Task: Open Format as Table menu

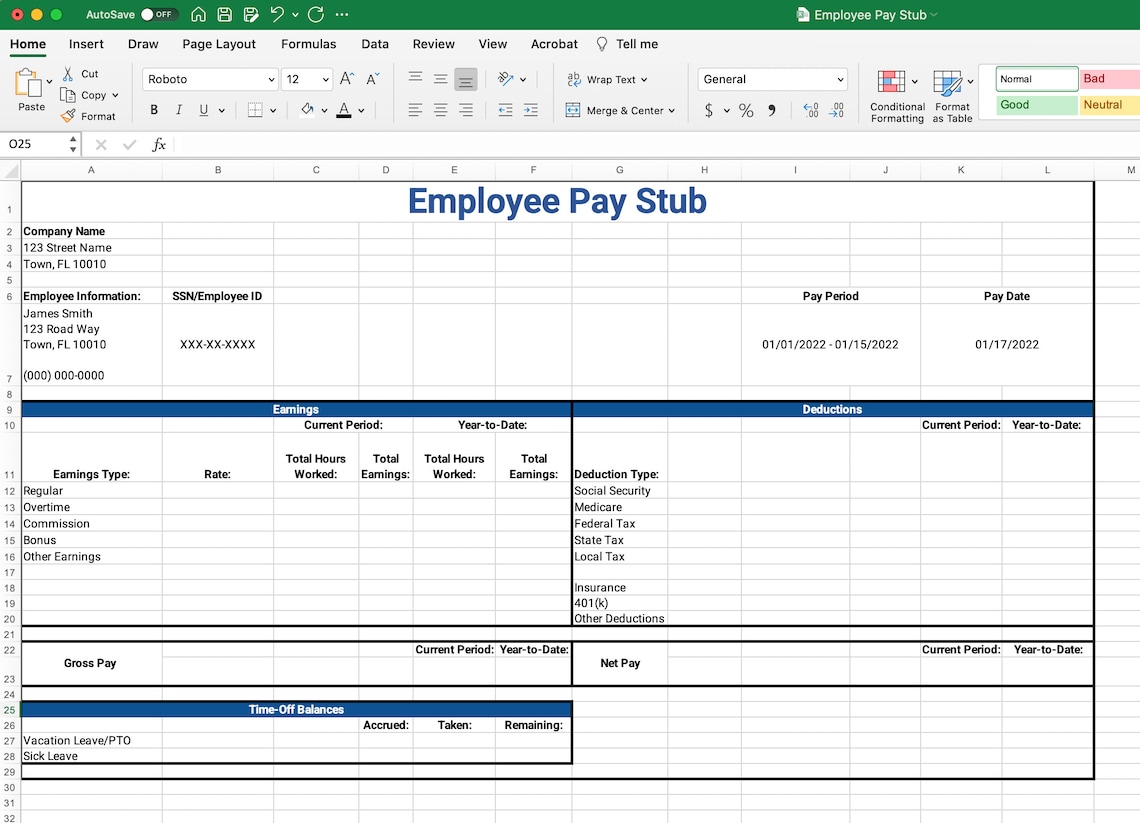Action: 952,96
